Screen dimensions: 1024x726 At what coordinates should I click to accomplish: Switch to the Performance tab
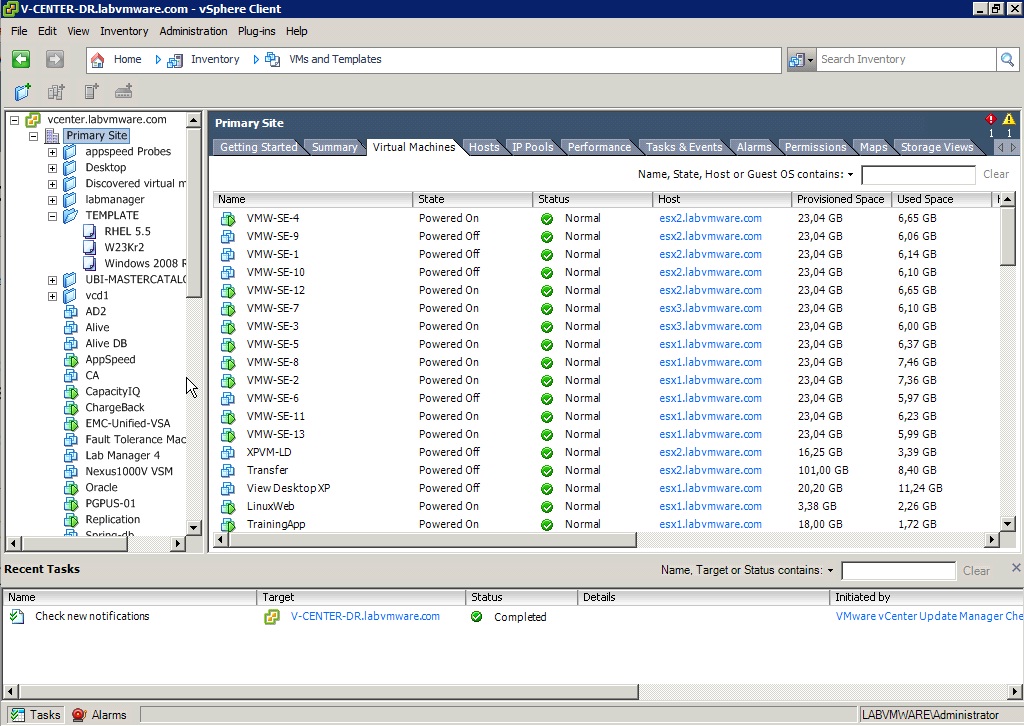coord(599,147)
